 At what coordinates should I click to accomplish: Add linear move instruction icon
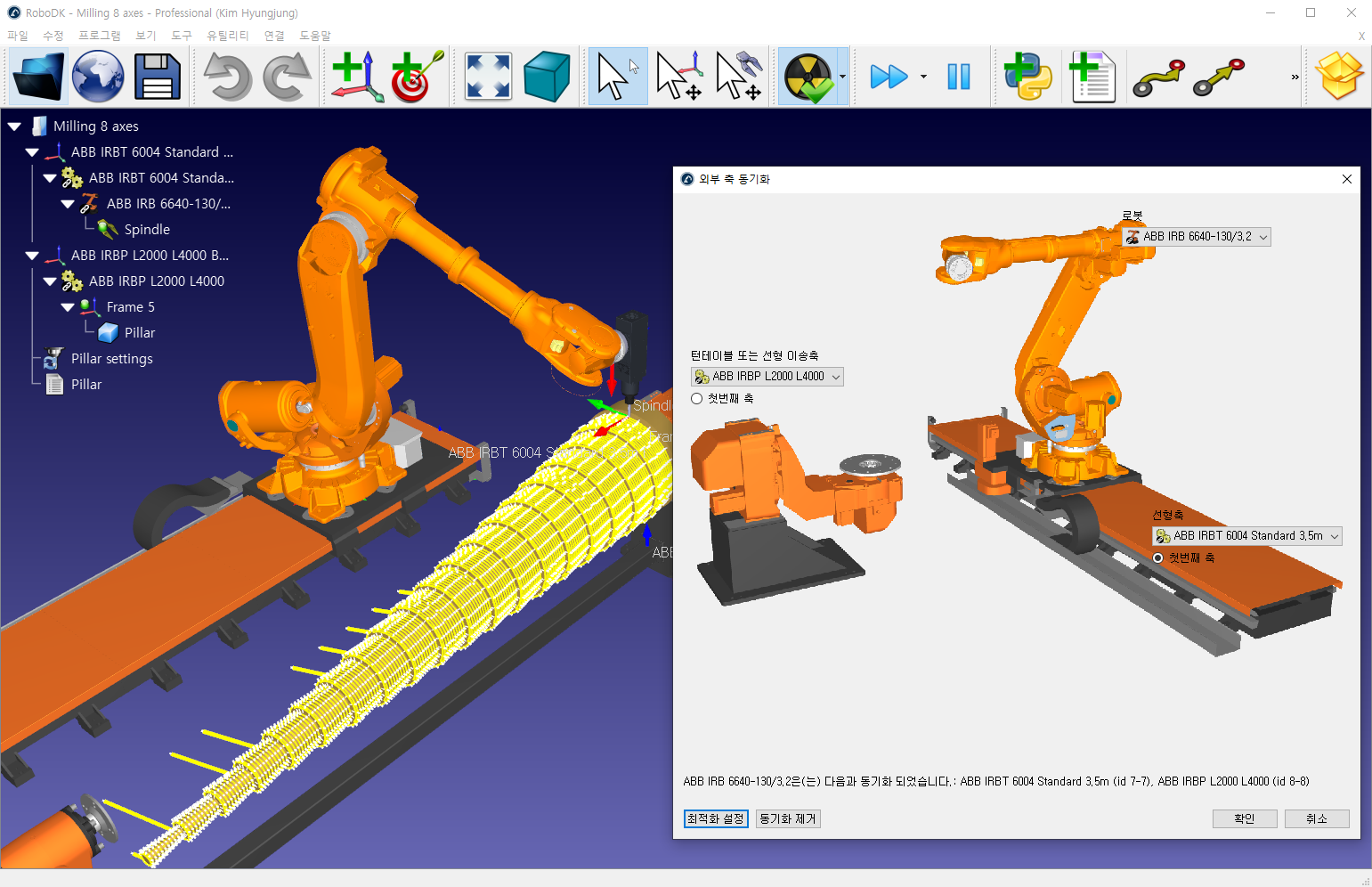[x=1218, y=77]
